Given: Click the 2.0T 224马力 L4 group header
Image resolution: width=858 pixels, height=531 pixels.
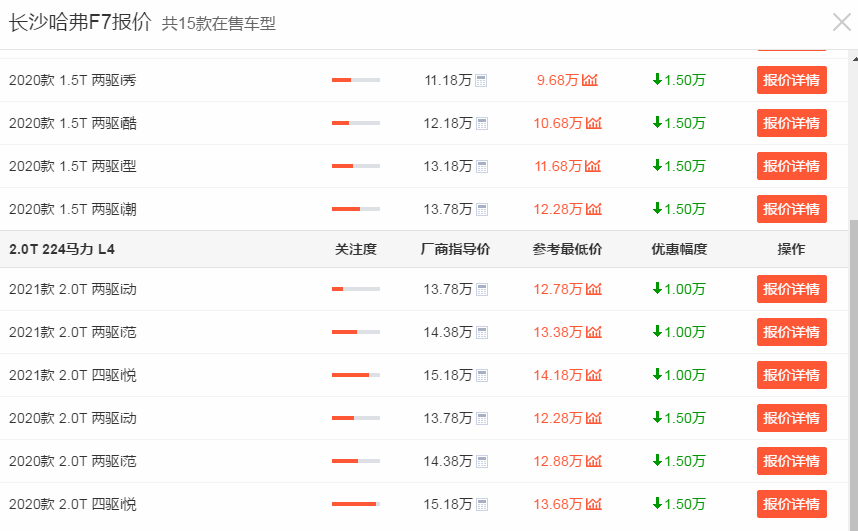Looking at the screenshot, I should (x=62, y=250).
